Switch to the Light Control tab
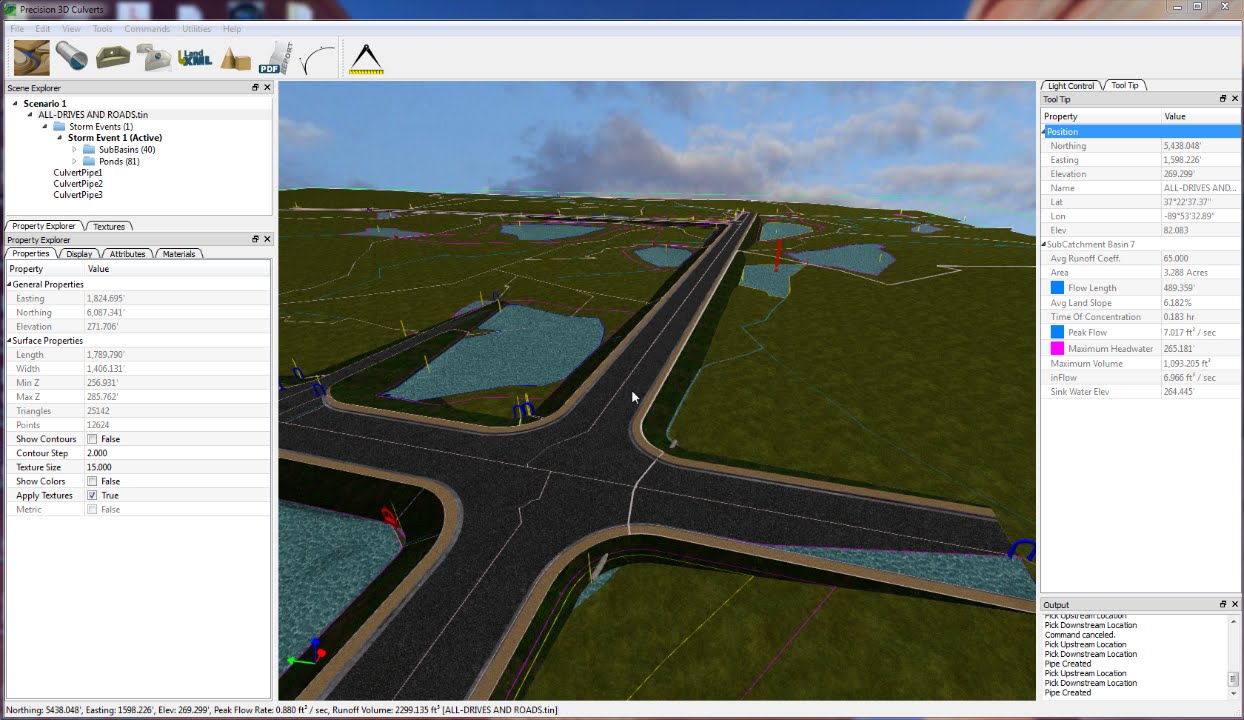Screen dimensions: 1244x720 pyautogui.click(x=1071, y=86)
